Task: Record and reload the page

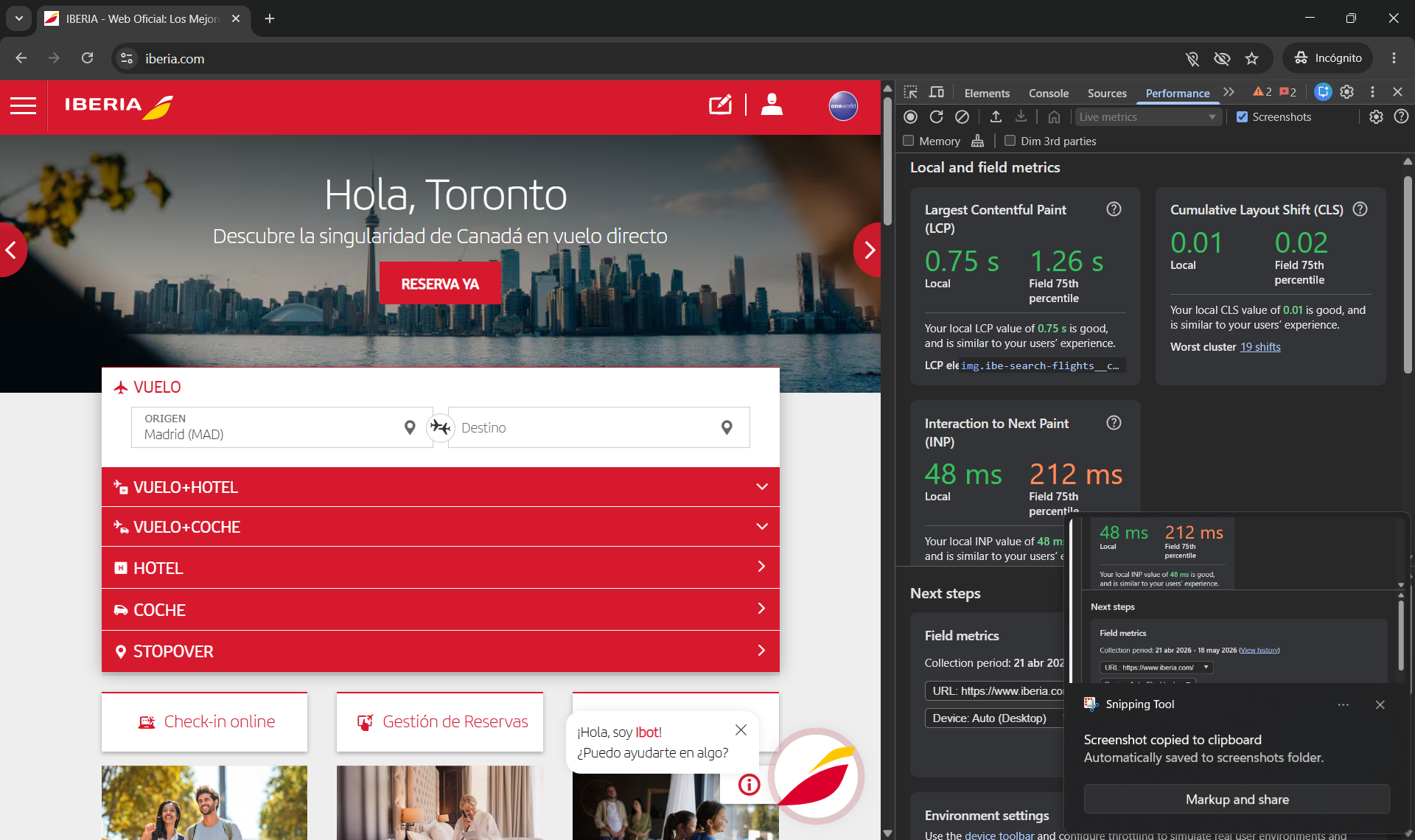Action: point(936,116)
